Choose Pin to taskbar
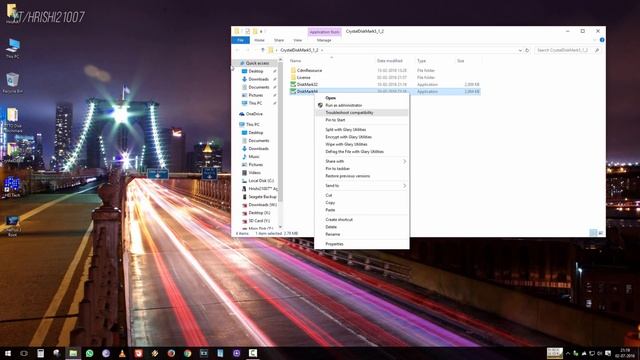Screen dimensions: 640x360 click(x=338, y=169)
